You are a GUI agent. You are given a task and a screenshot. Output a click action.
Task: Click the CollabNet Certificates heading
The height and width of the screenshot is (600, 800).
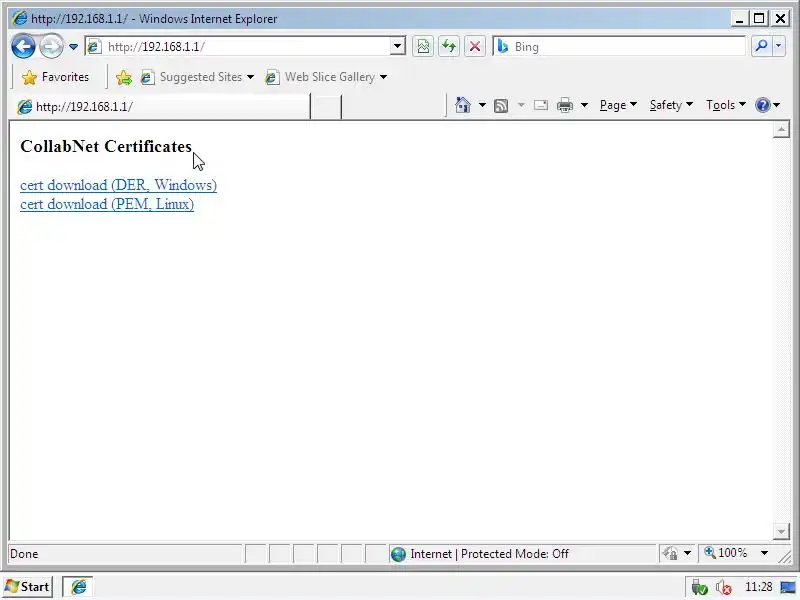(x=106, y=146)
